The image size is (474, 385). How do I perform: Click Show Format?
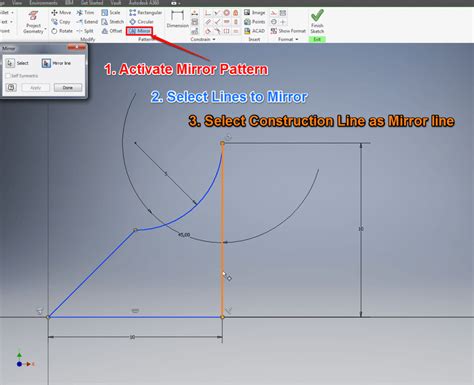[288, 31]
